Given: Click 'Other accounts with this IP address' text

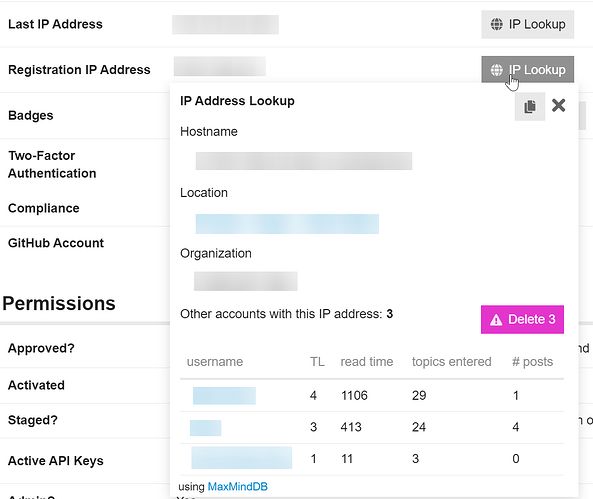Looking at the screenshot, I should [x=282, y=314].
